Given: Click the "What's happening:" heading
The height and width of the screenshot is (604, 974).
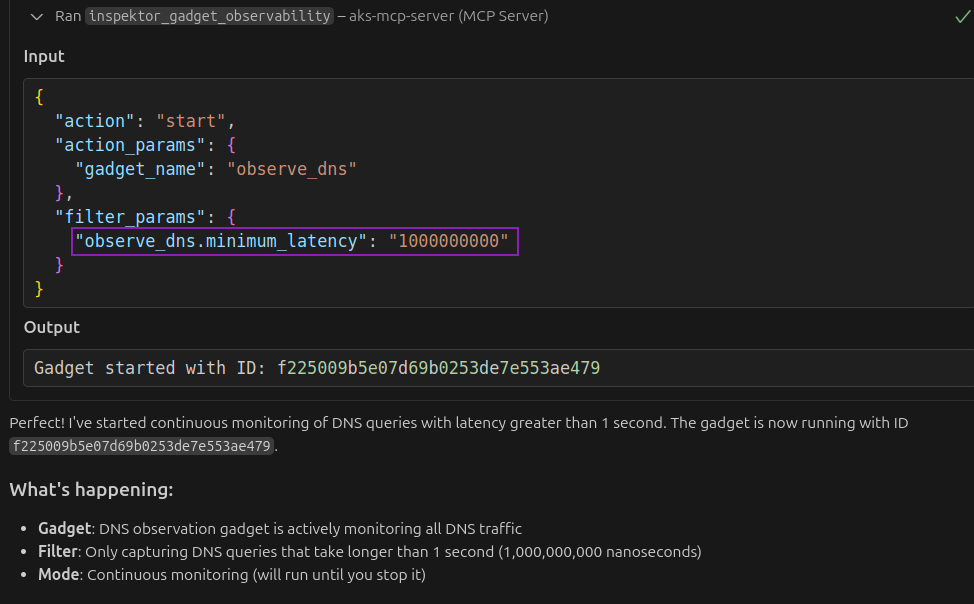Looking at the screenshot, I should click(91, 490).
